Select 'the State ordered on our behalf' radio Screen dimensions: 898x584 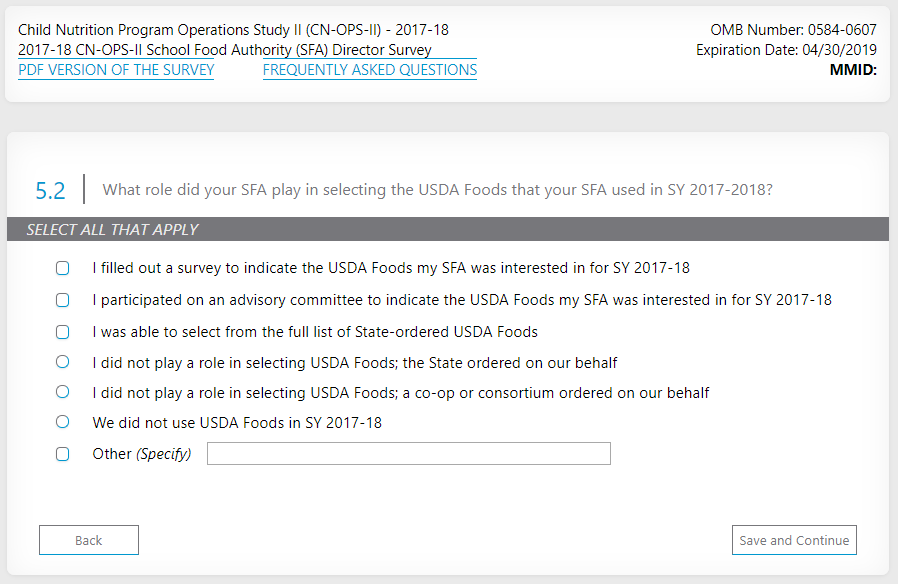(63, 362)
